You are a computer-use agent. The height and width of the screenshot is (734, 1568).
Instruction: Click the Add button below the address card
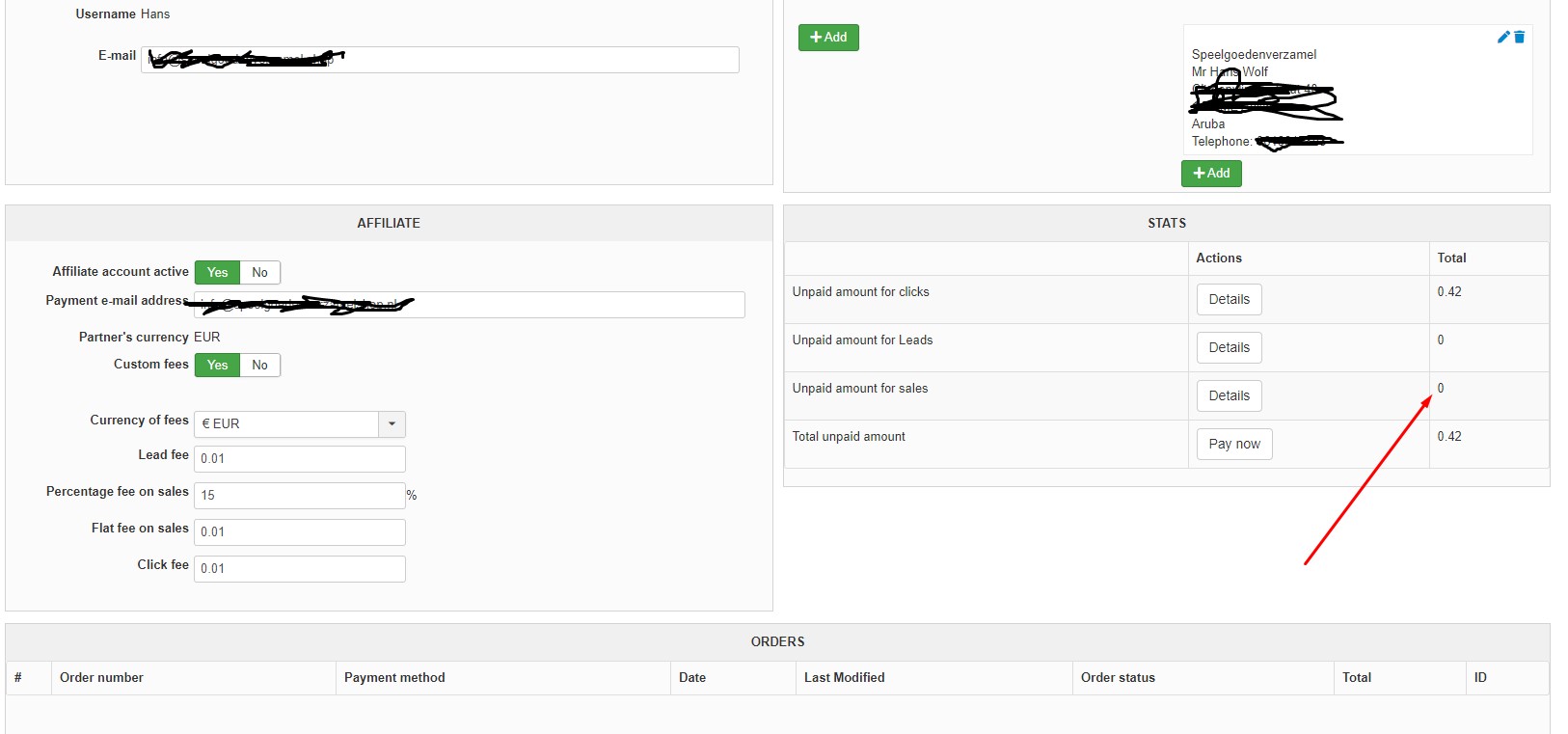1211,174
